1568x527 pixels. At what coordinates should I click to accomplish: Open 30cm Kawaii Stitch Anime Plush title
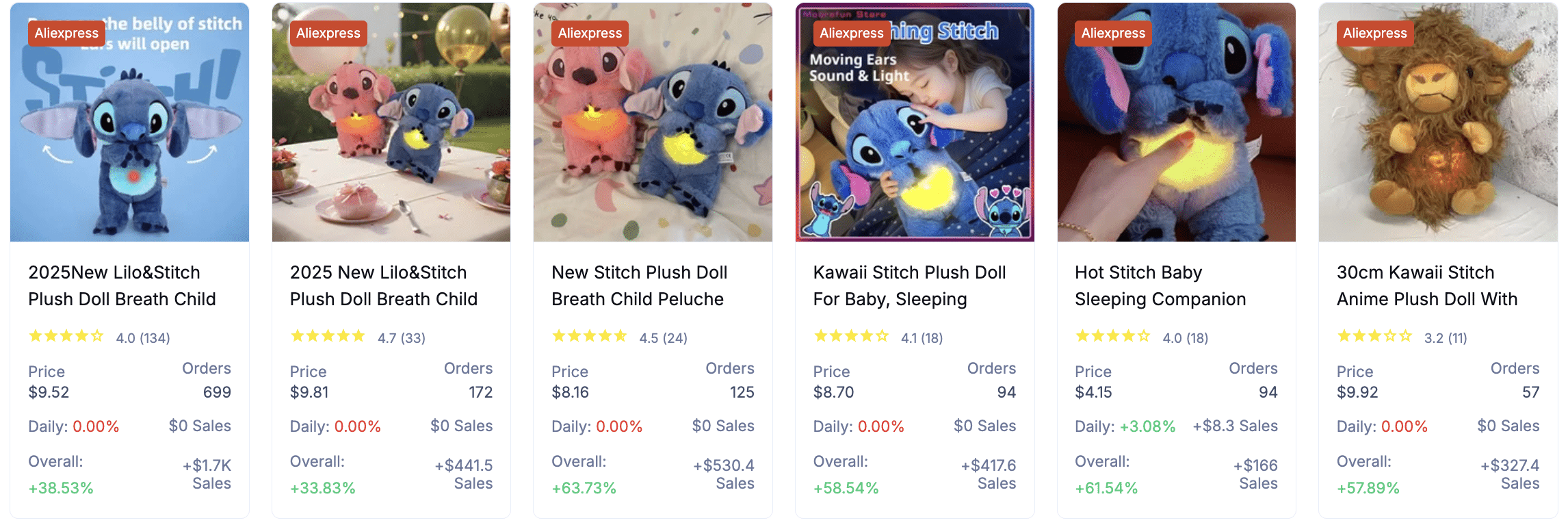click(x=1427, y=285)
